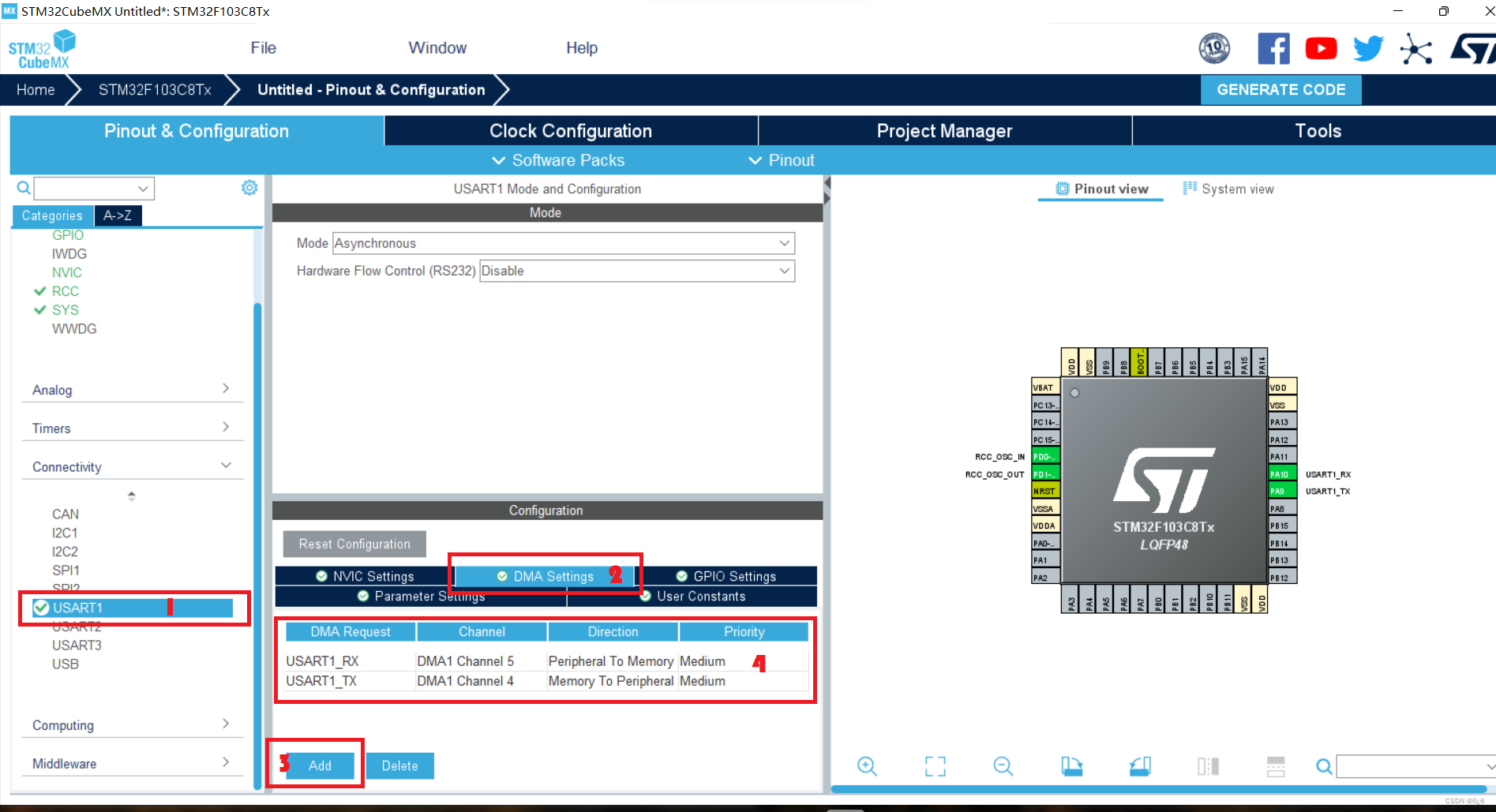
Task: Click the GENERATE CODE button
Action: pyautogui.click(x=1280, y=90)
